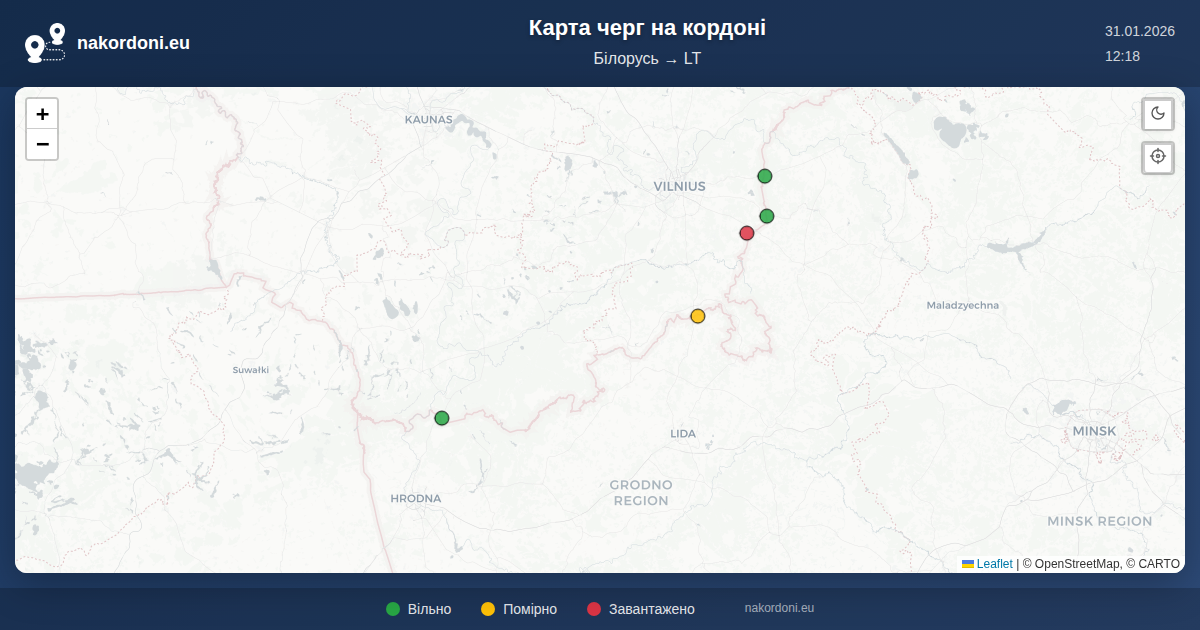Zoom in on the map
Image resolution: width=1200 pixels, height=630 pixels.
(x=42, y=114)
